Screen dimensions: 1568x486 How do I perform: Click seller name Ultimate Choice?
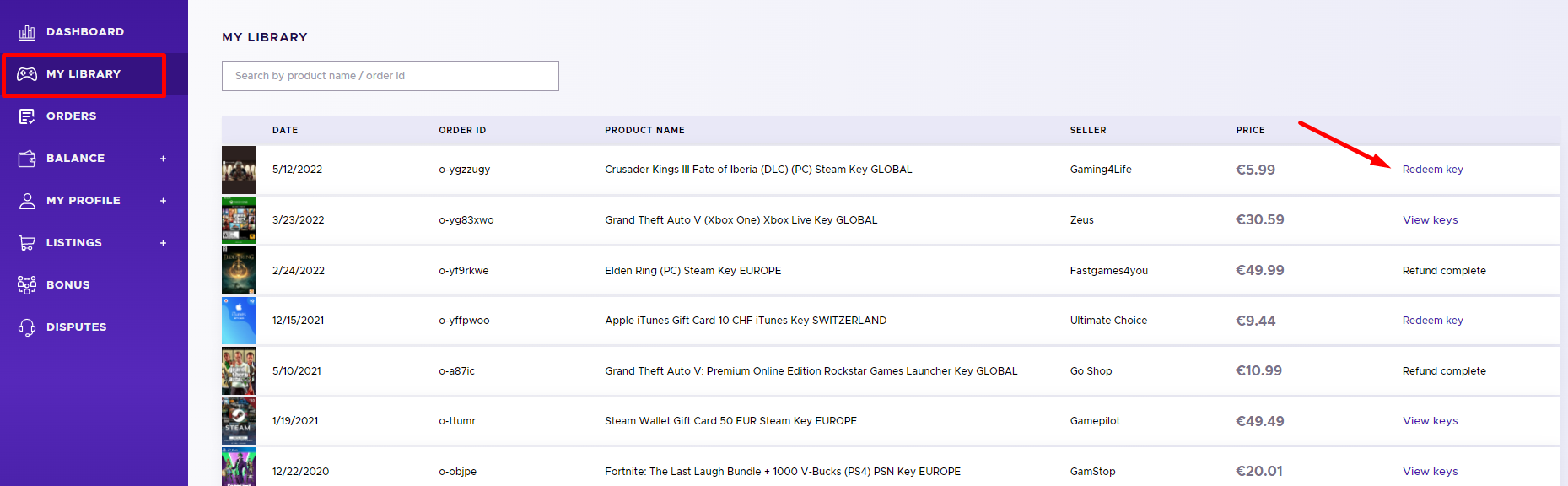(1108, 321)
